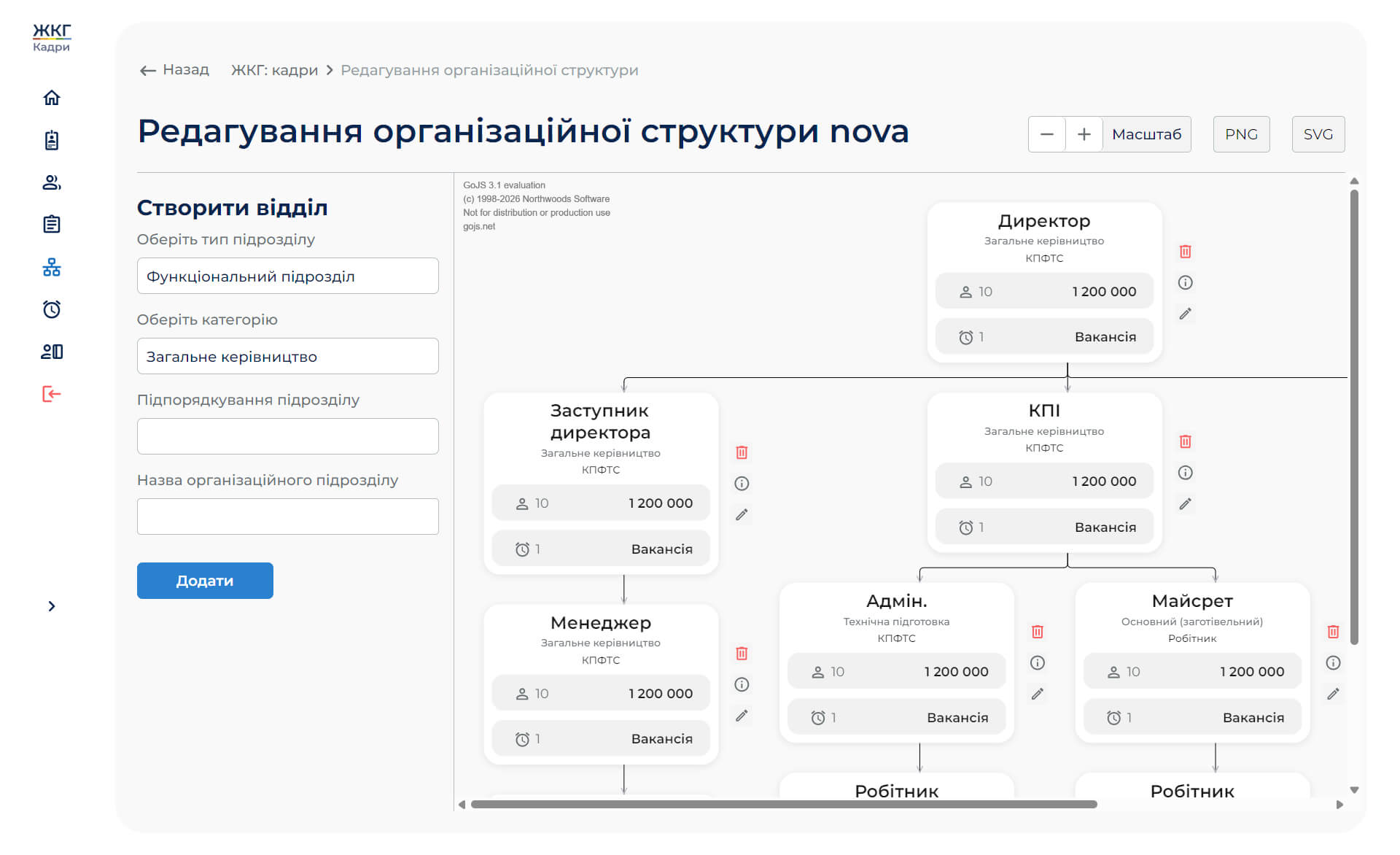Viewport: 1400px width, 855px height.
Task: Click the ЖКГ: кадри breadcrumb
Action: (274, 70)
